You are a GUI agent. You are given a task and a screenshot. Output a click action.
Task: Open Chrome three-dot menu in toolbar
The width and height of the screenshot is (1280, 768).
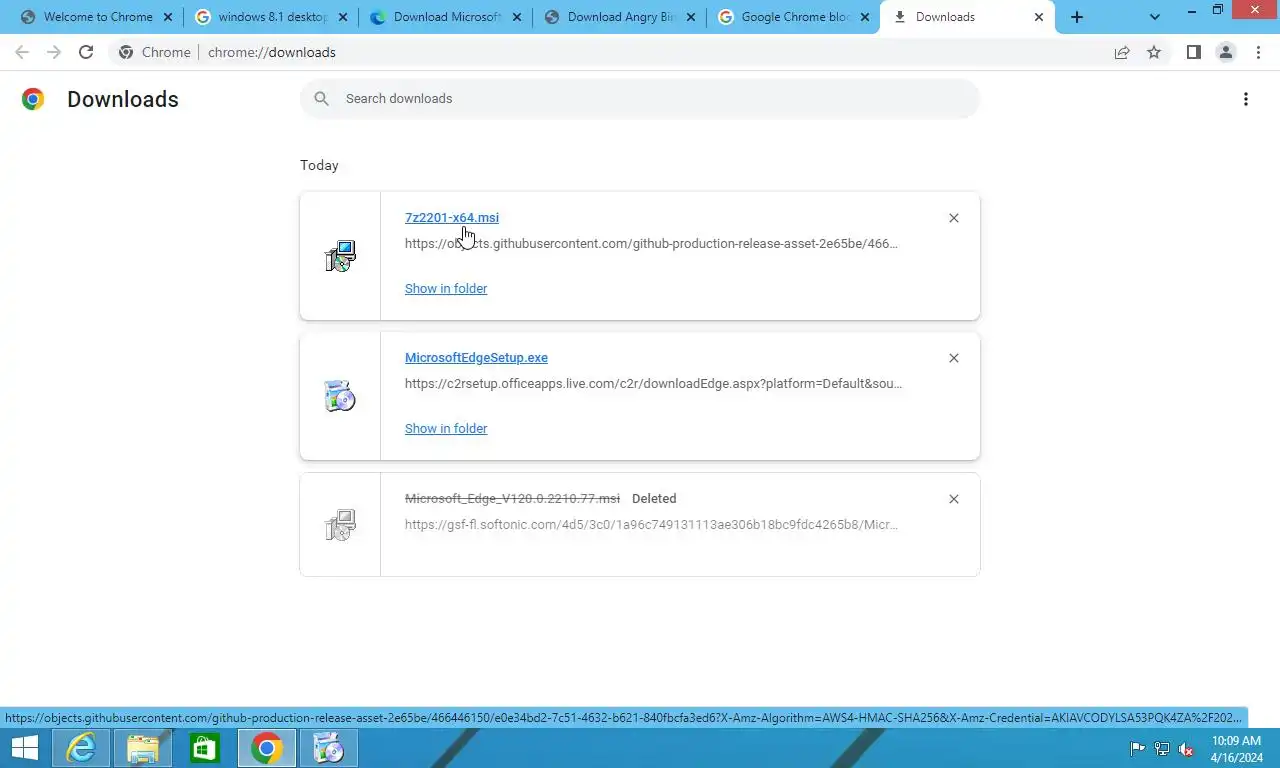tap(1258, 52)
